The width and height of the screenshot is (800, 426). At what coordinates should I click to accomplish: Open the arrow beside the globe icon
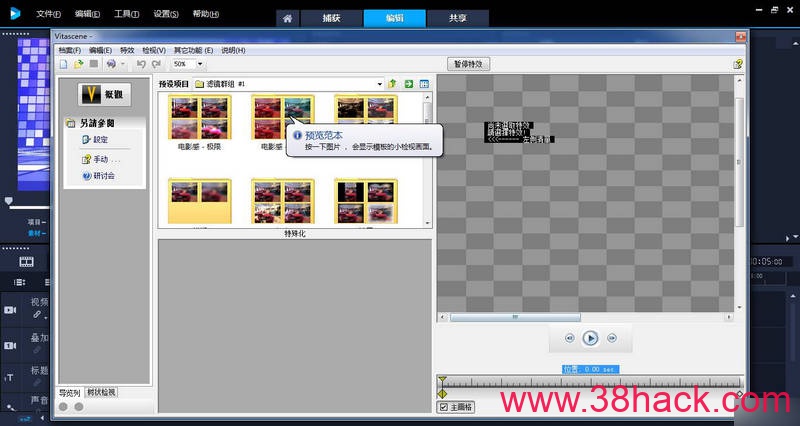click(x=123, y=64)
